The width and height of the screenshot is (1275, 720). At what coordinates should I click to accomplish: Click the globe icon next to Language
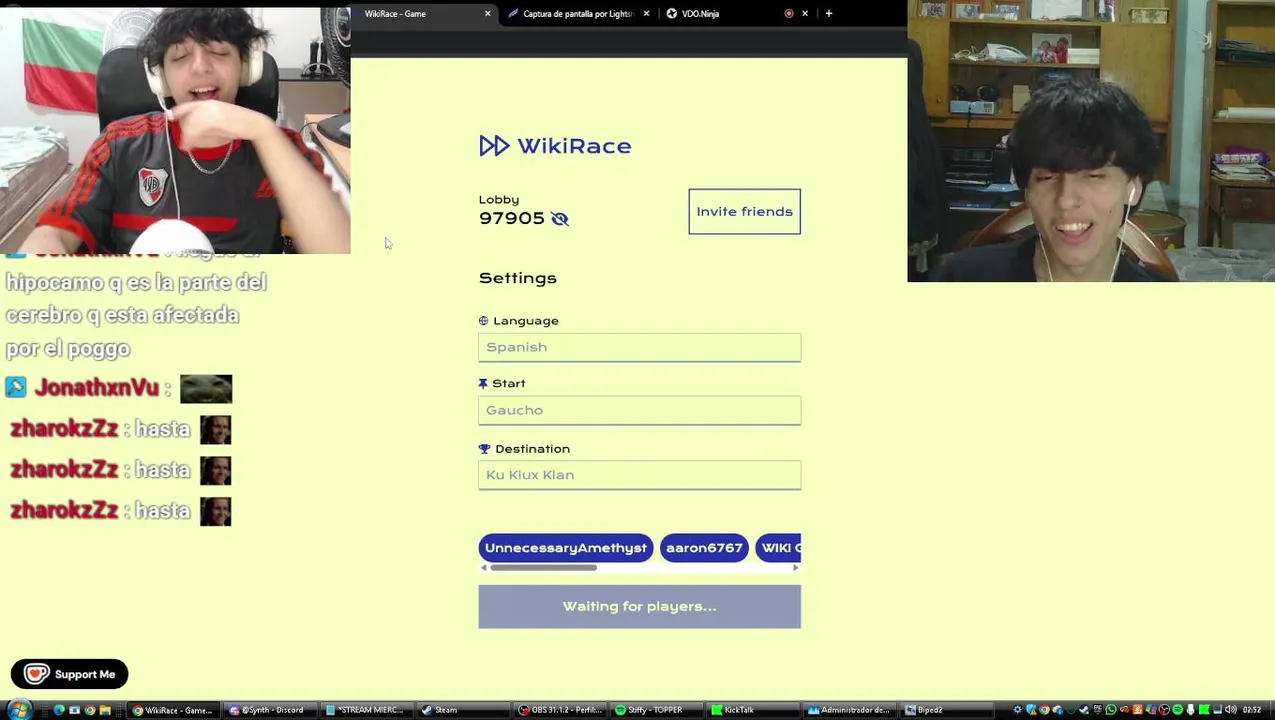click(x=483, y=321)
